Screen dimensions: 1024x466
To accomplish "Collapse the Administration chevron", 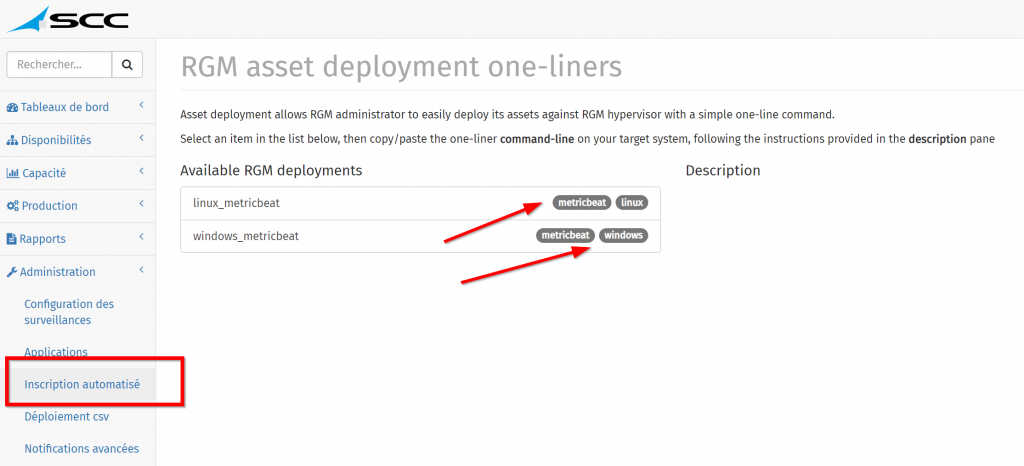I will tap(141, 270).
